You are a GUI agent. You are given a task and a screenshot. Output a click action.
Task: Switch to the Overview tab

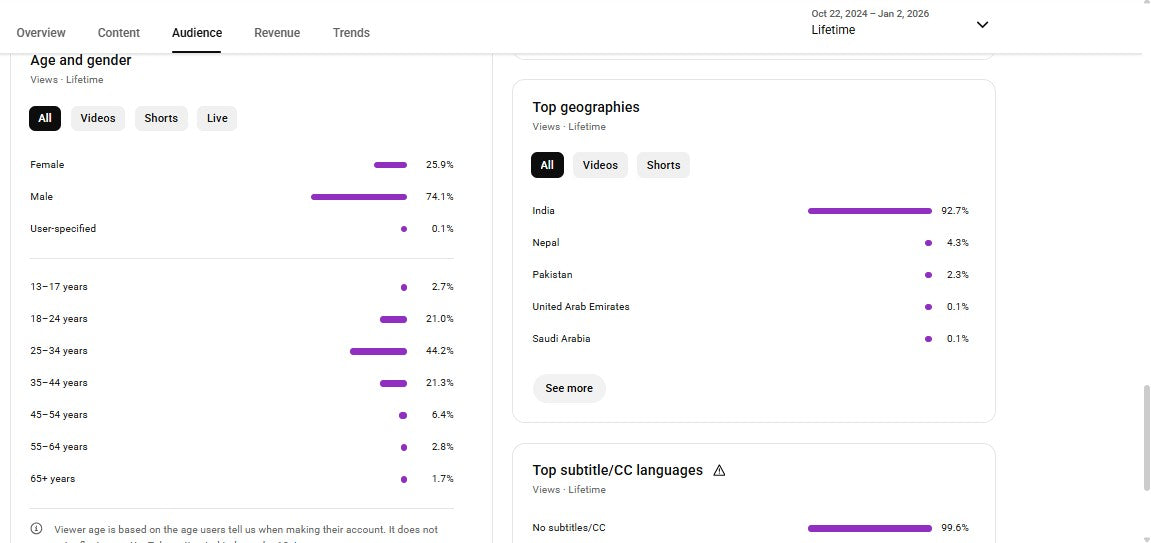pos(41,33)
